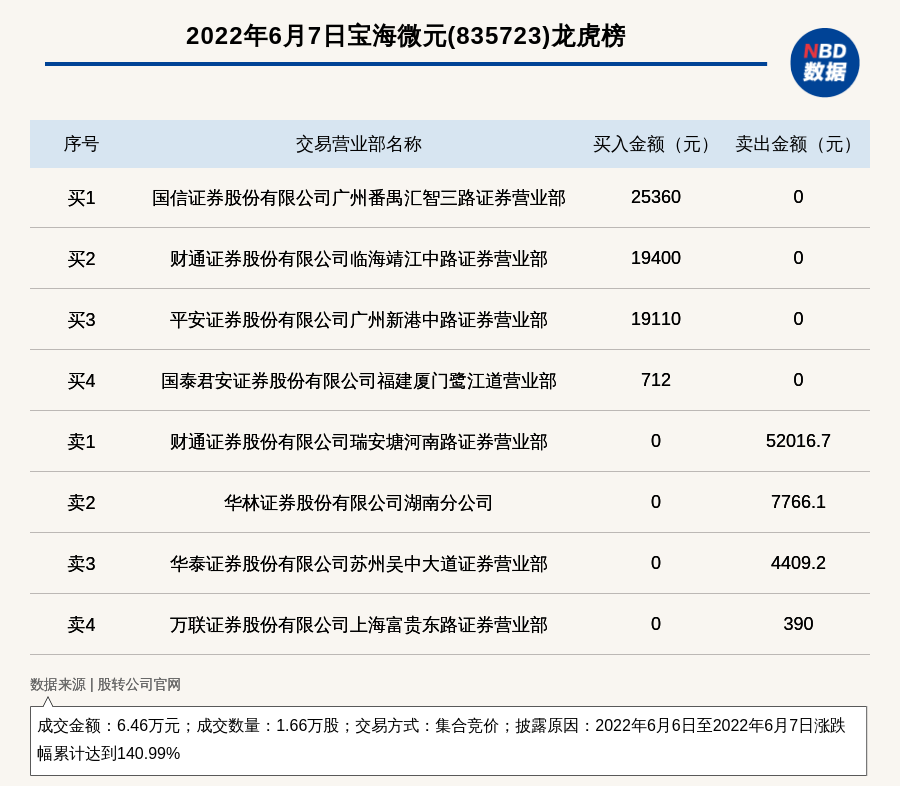Click 万联证券上海富贵东路证券营业部 name

click(x=359, y=625)
